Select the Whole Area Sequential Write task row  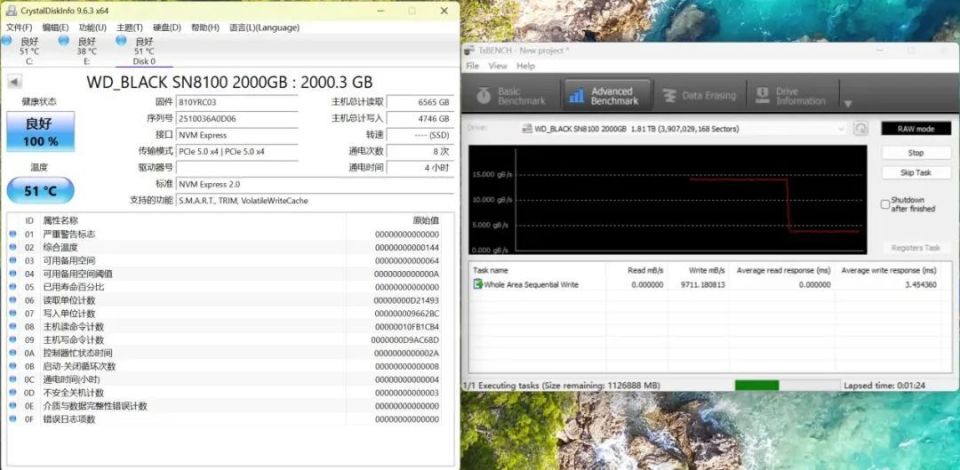710,285
